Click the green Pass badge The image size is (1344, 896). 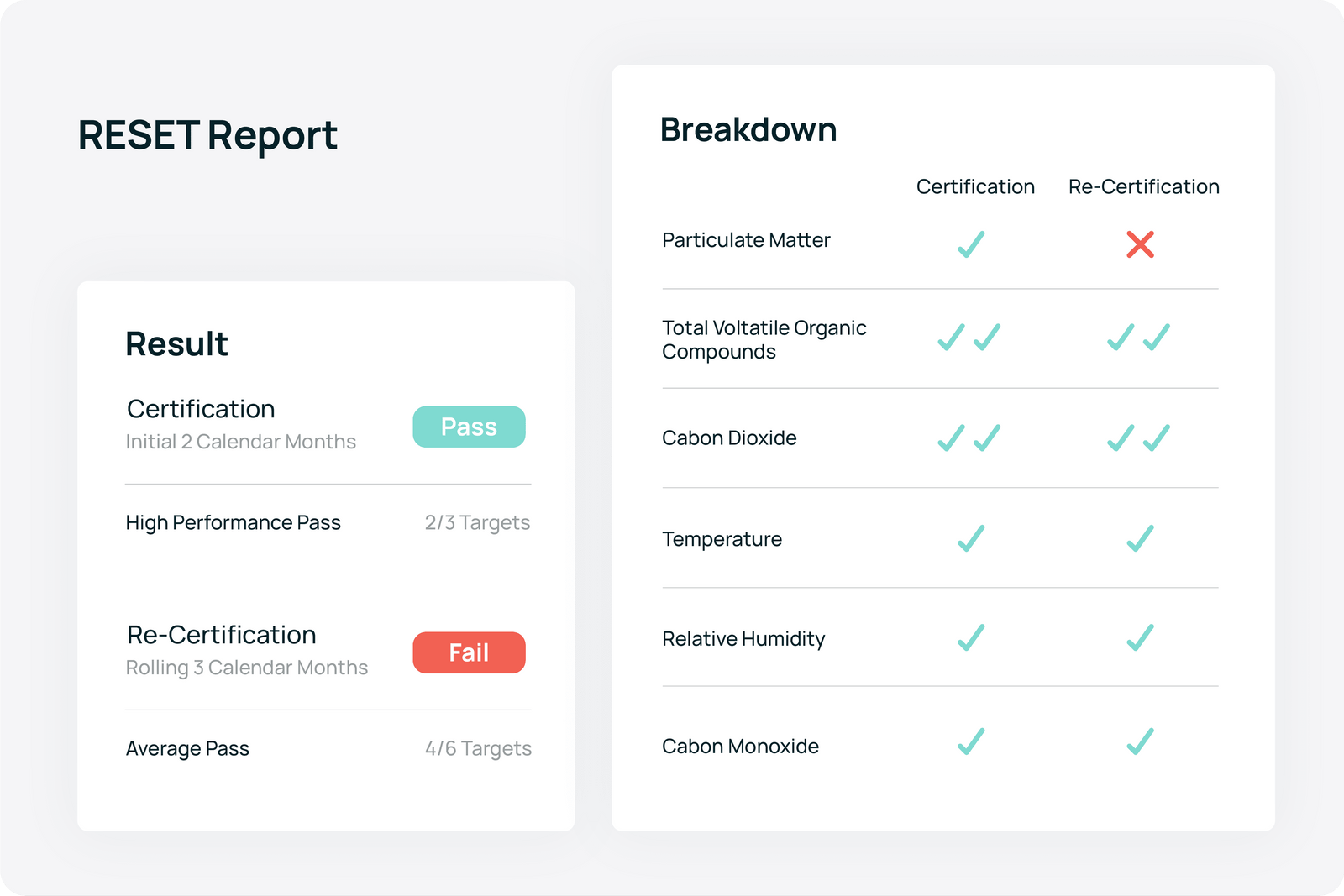[469, 427]
